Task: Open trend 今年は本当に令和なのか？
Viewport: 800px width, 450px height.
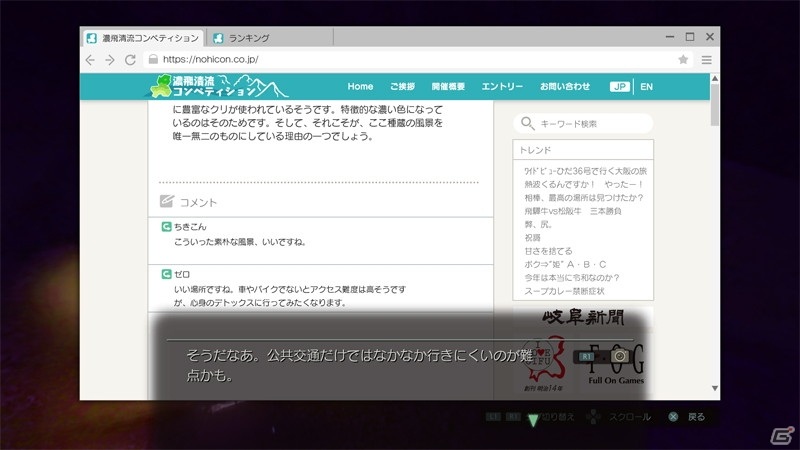Action: click(571, 278)
